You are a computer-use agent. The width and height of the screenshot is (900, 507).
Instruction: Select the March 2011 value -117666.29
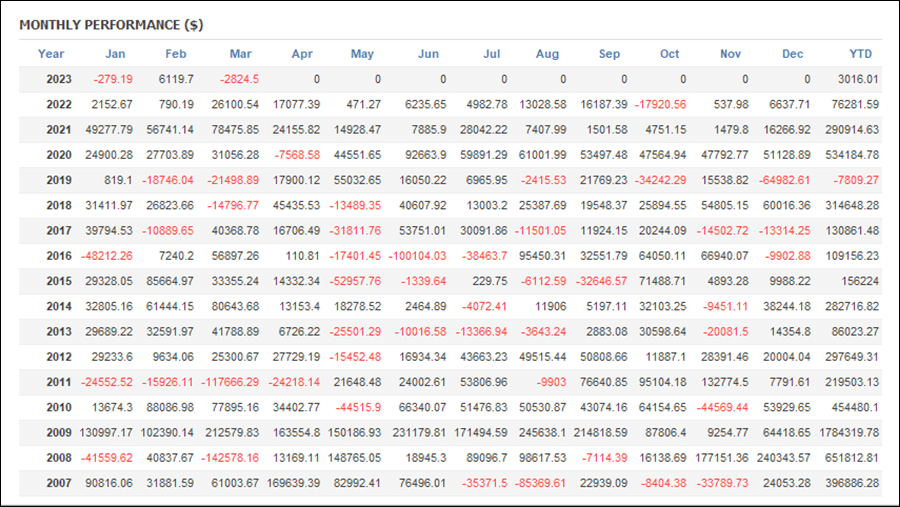(x=230, y=382)
